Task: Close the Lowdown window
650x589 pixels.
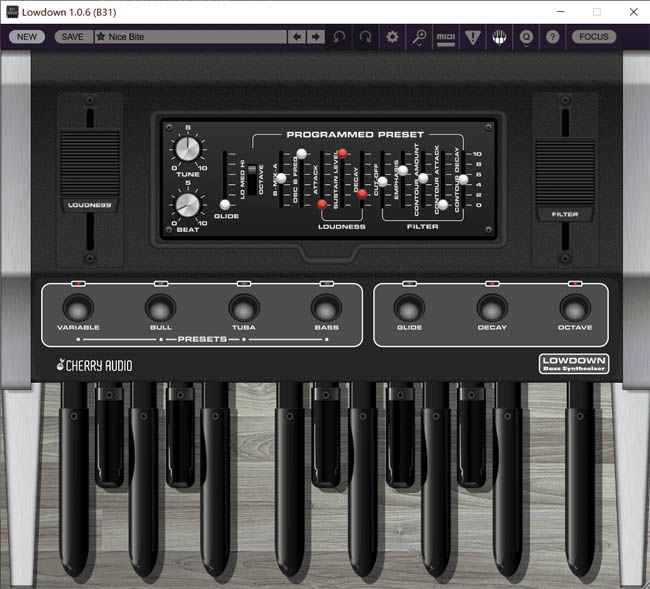Action: pos(634,12)
